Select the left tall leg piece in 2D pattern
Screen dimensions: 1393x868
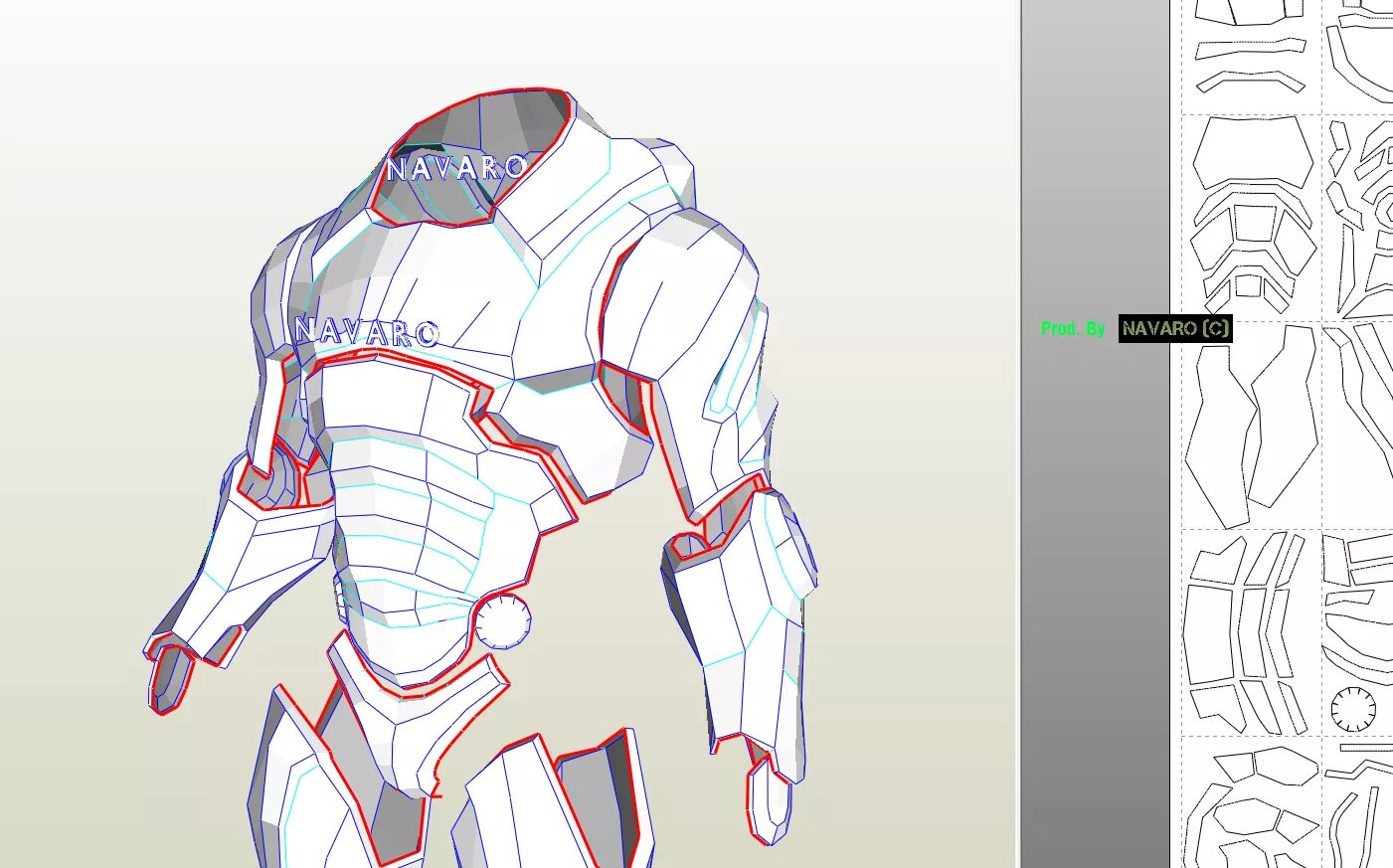click(x=1221, y=437)
